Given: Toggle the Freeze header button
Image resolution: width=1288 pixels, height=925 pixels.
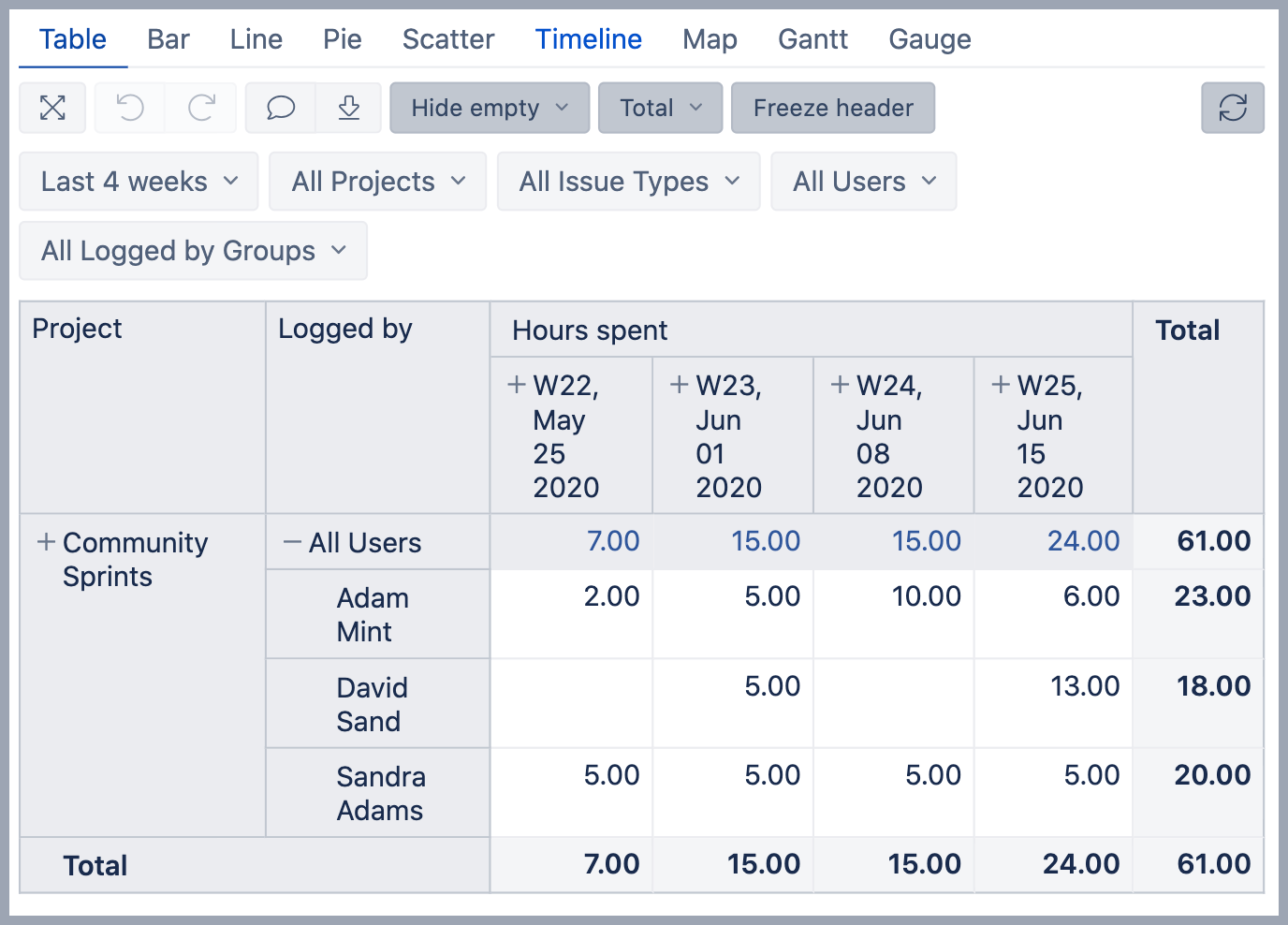Looking at the screenshot, I should click(x=832, y=108).
